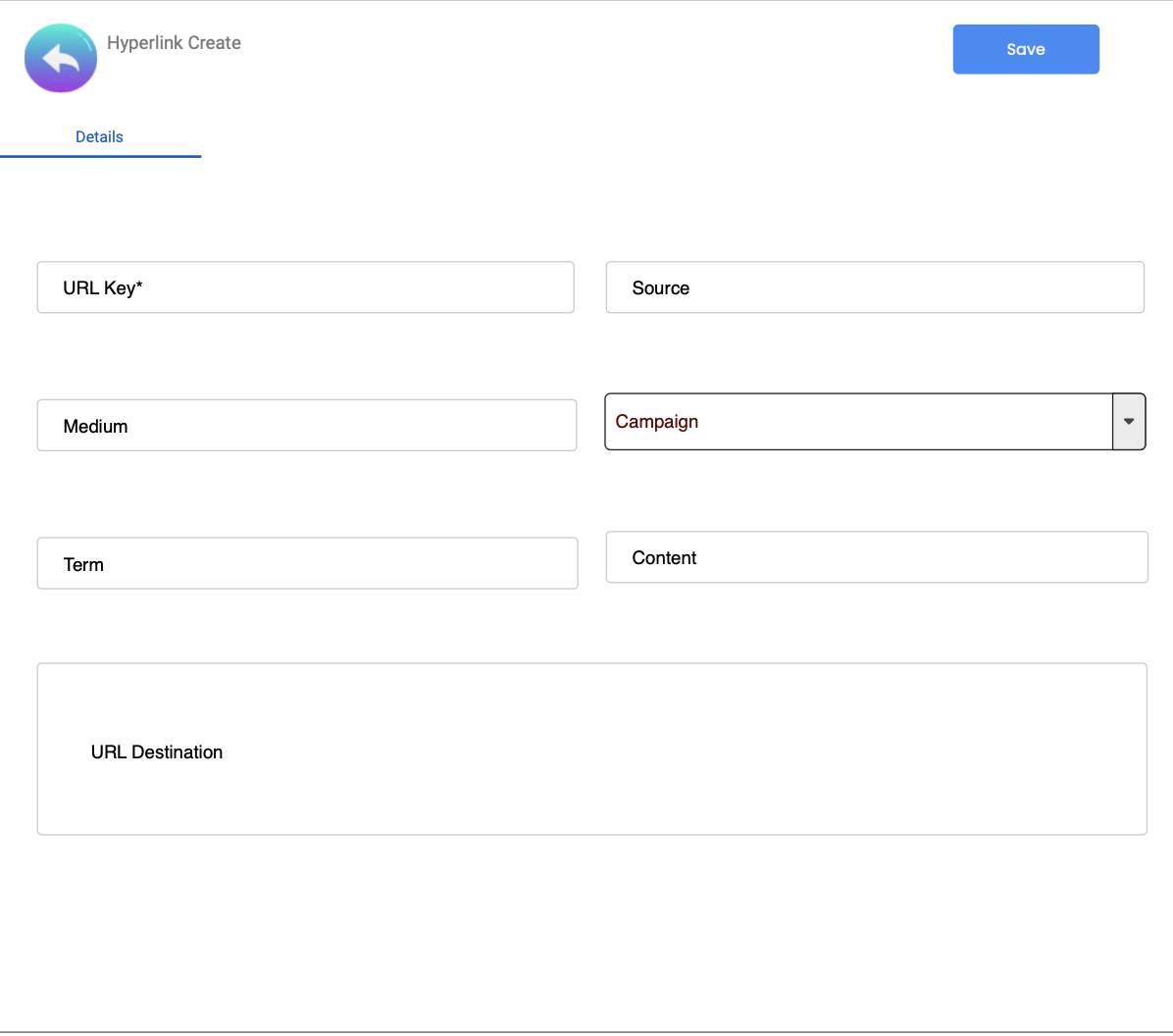Click the Term input box
This screenshot has height=1036, width=1173.
coord(307,564)
